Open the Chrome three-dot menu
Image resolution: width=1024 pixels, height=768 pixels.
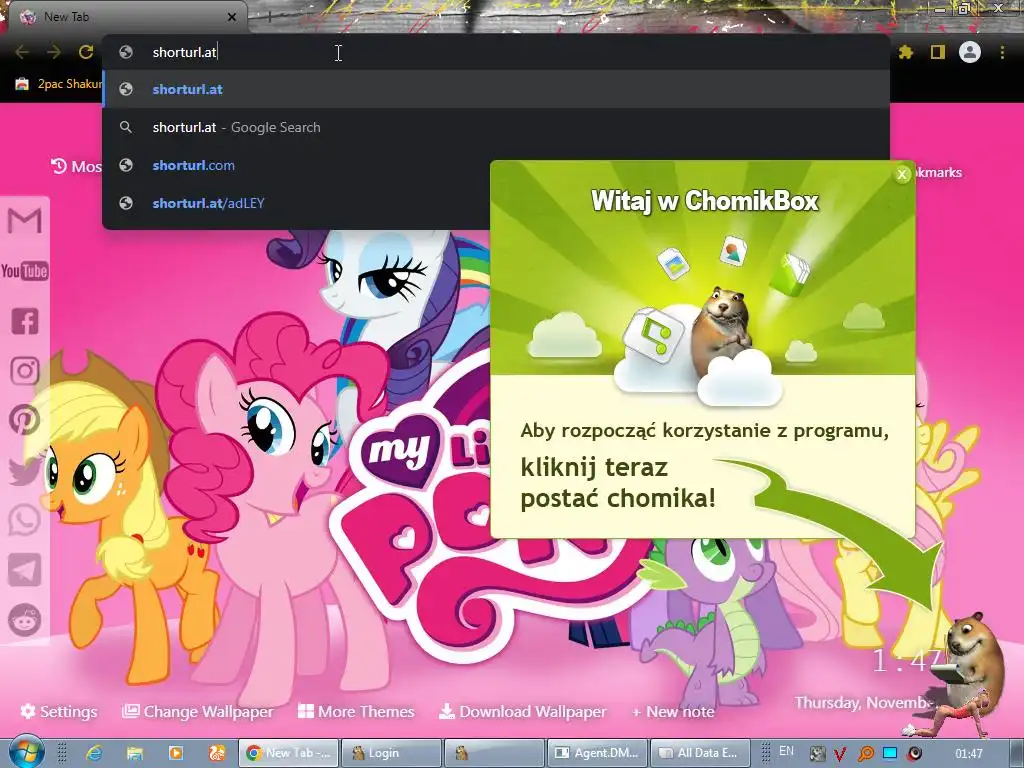pyautogui.click(x=1002, y=52)
